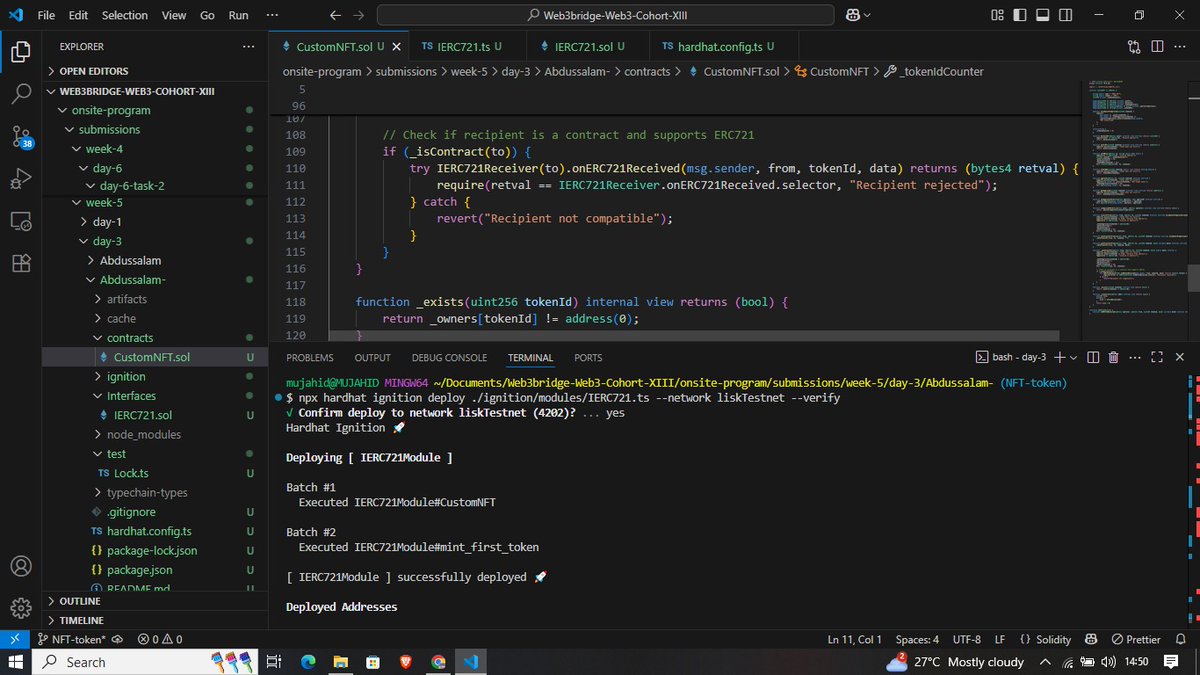
Task: Open Source Control view with 38 badge
Action: [21, 137]
